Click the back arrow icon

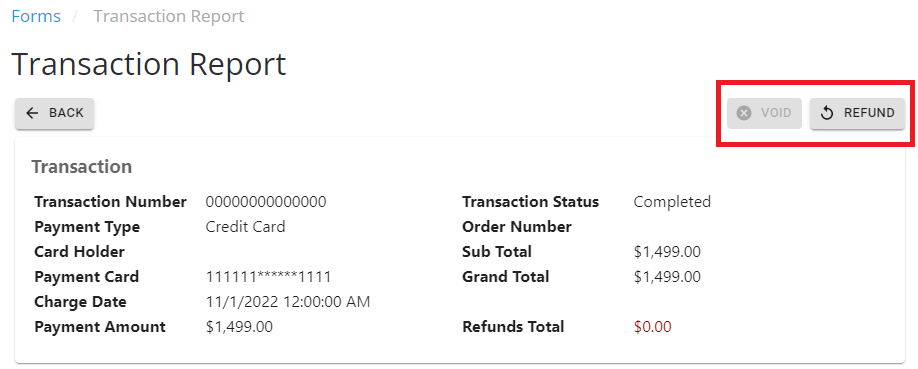(33, 113)
